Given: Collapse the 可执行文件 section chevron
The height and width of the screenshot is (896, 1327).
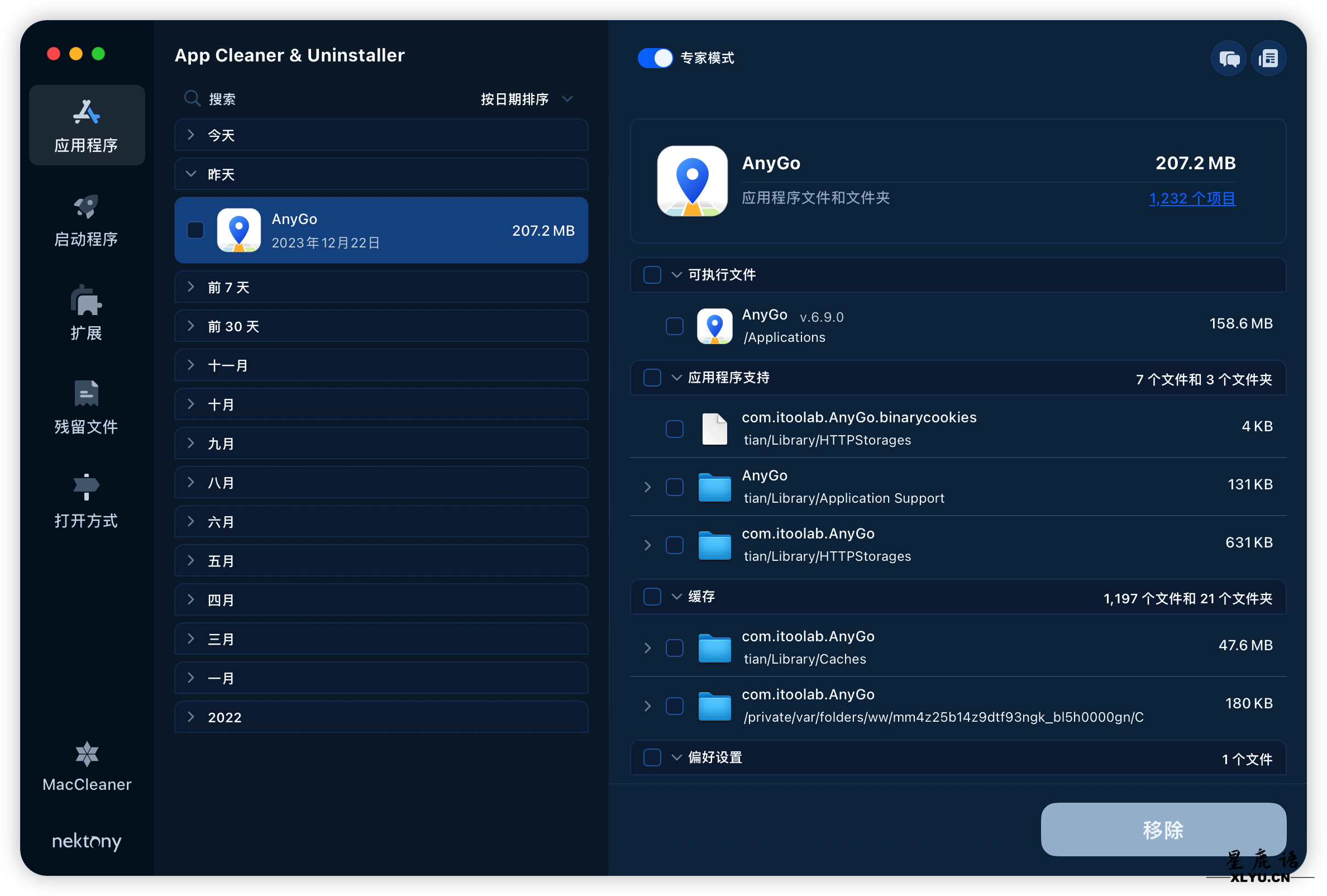Looking at the screenshot, I should (x=677, y=275).
